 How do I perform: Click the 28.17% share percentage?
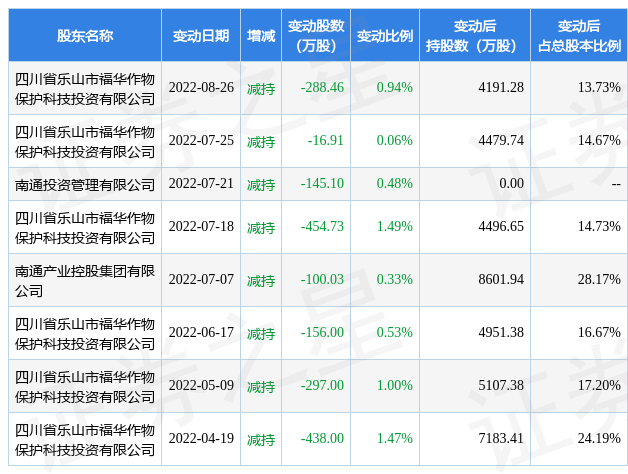tap(599, 279)
